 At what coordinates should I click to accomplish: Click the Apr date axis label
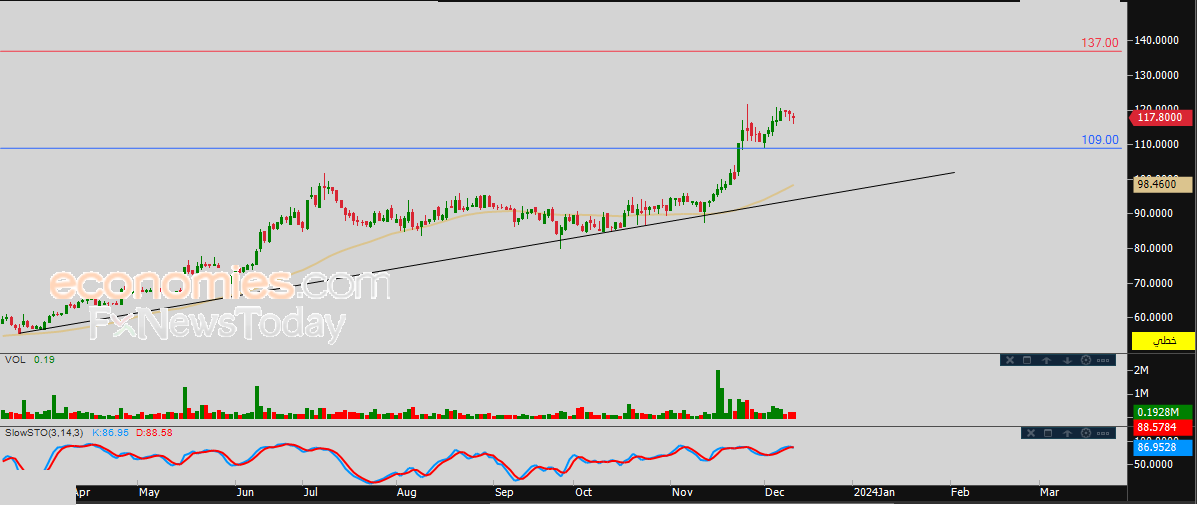(x=85, y=493)
